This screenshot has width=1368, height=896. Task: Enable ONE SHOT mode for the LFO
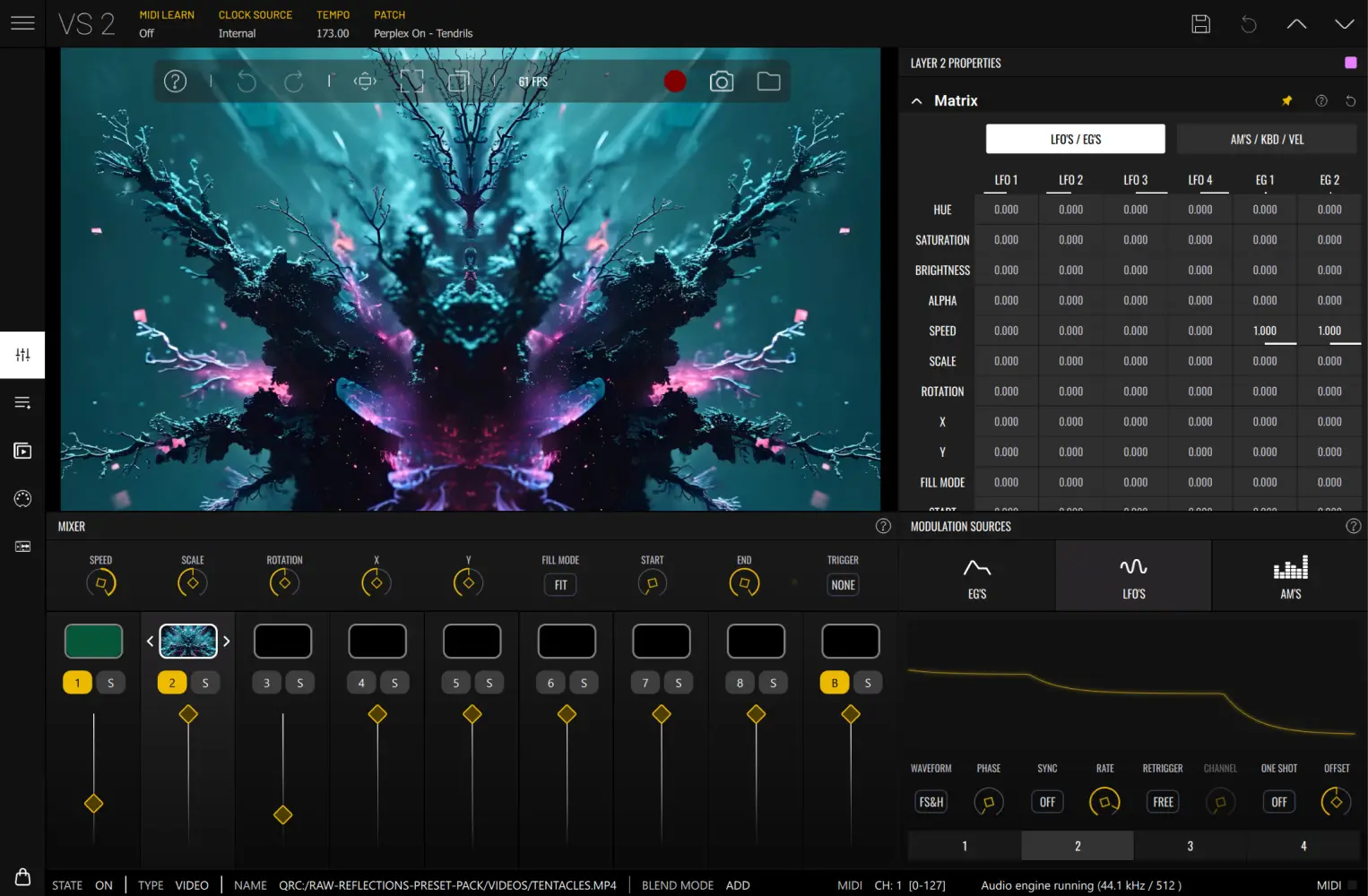click(x=1278, y=801)
